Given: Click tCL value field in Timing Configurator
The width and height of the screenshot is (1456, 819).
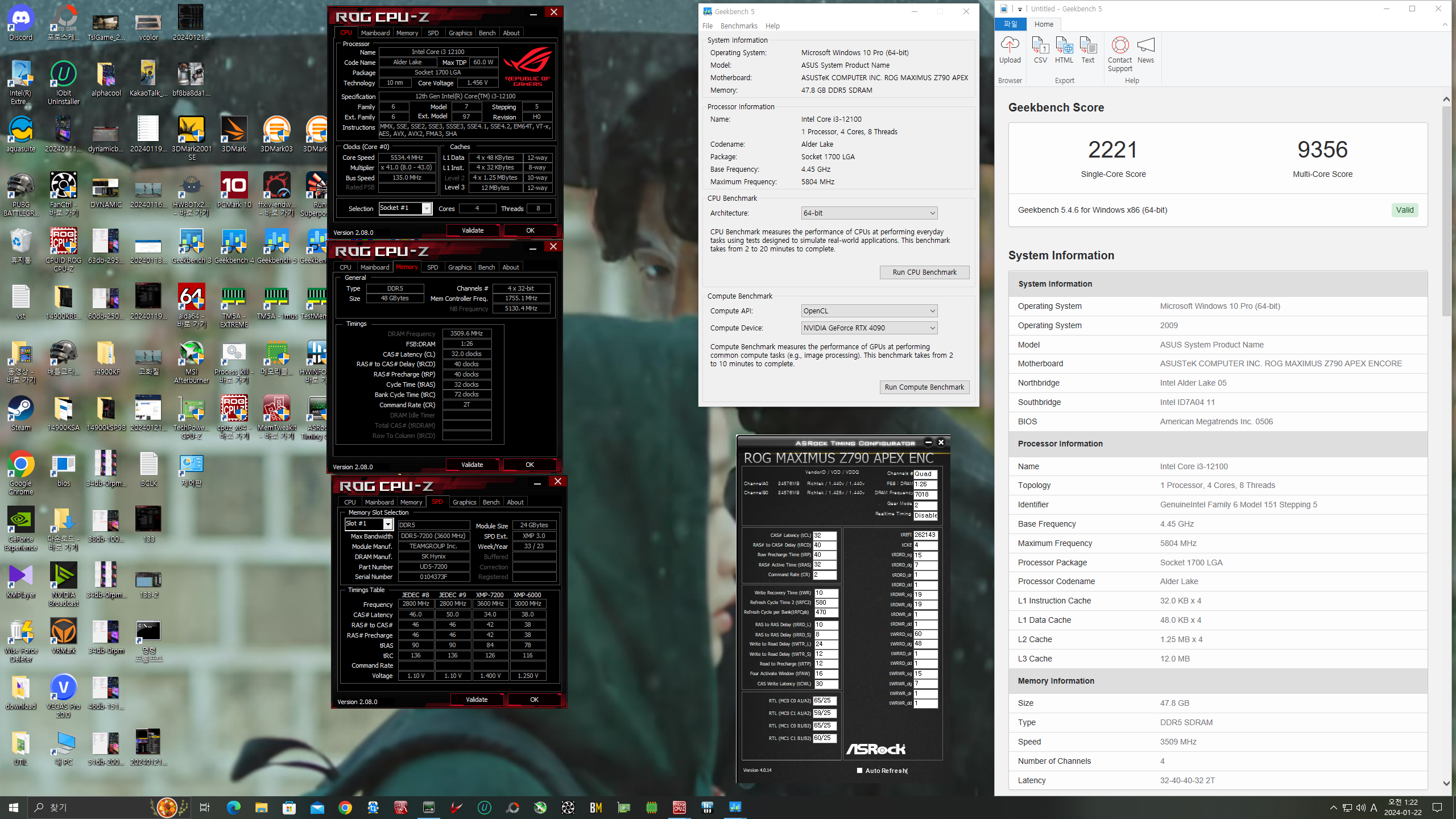Looking at the screenshot, I should pyautogui.click(x=825, y=535).
